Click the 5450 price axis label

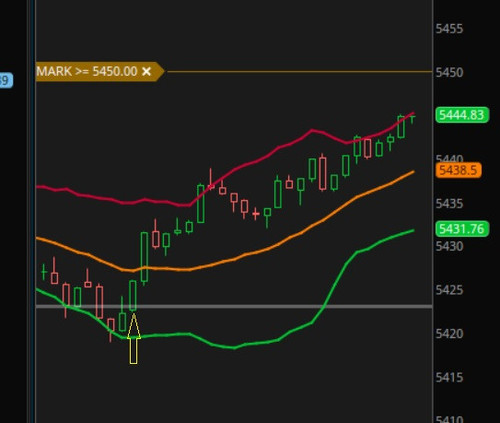point(449,72)
